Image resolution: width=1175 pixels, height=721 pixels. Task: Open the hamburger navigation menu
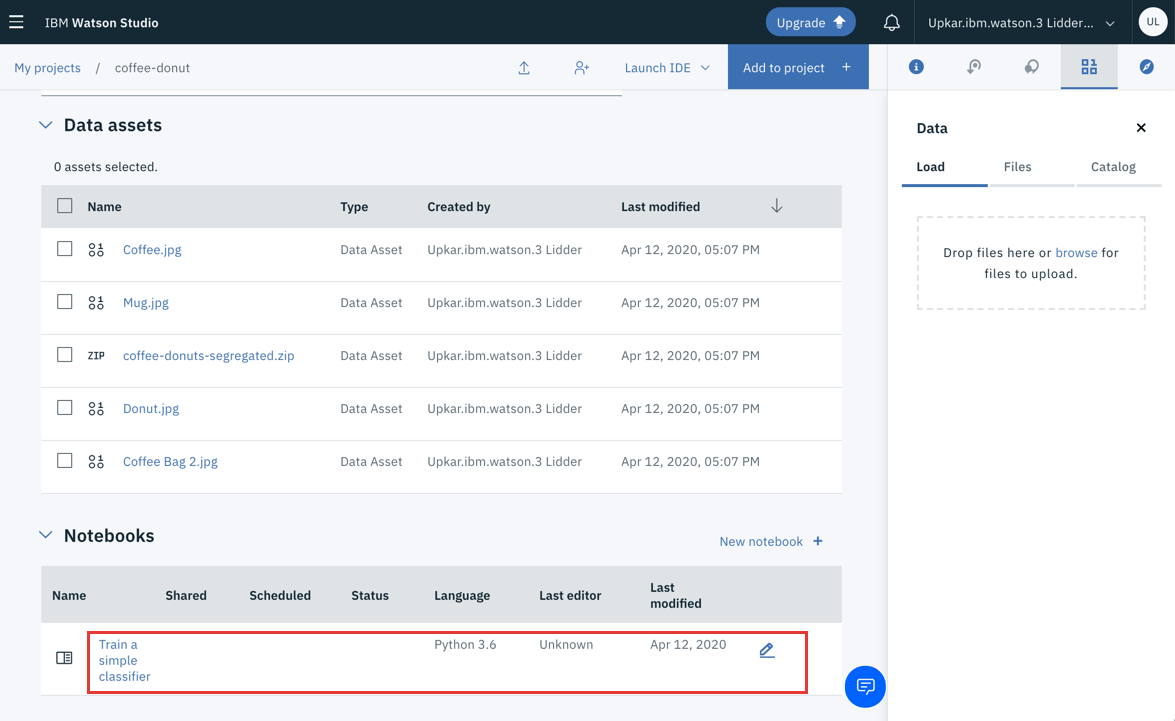pos(16,22)
